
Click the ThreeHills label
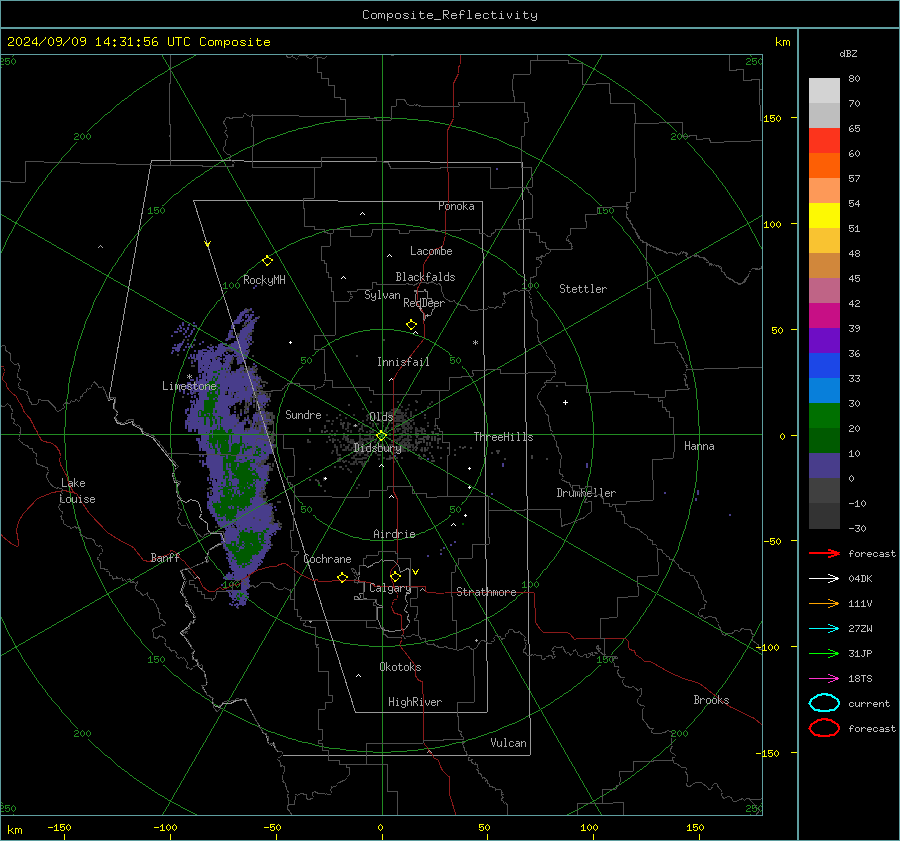(x=503, y=437)
